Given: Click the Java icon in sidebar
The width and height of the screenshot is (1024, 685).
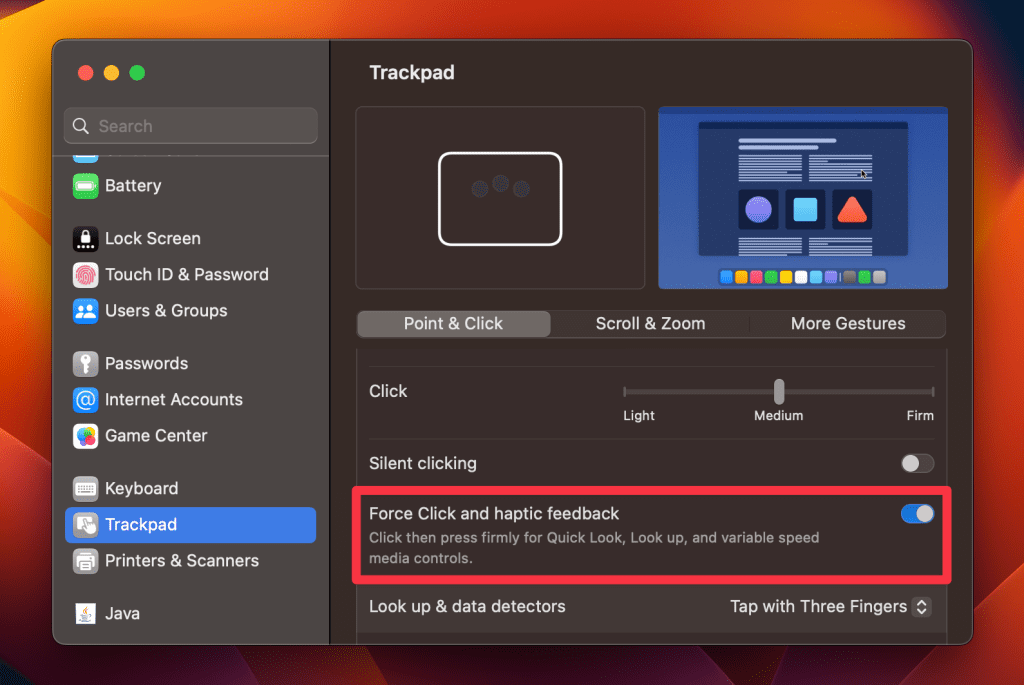Looking at the screenshot, I should coord(86,614).
